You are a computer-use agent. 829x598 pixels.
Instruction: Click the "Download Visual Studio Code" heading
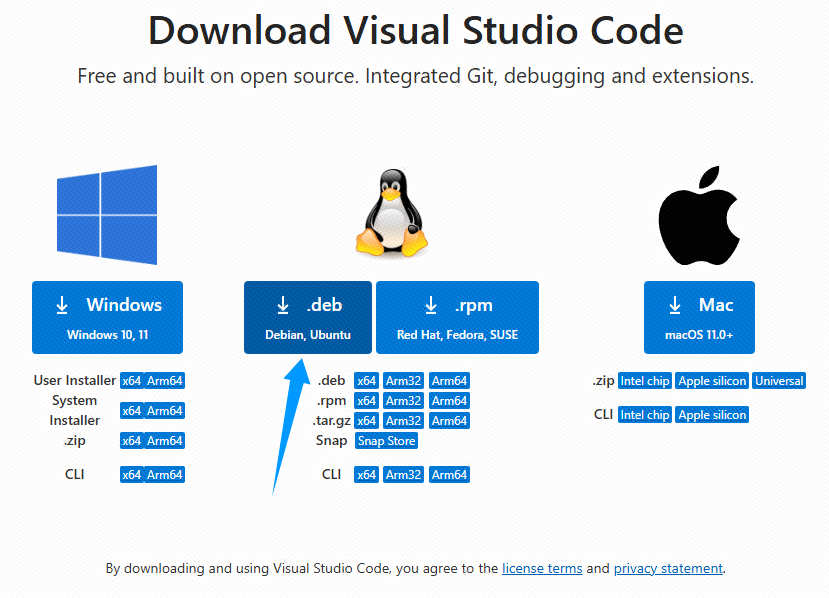pyautogui.click(x=416, y=31)
